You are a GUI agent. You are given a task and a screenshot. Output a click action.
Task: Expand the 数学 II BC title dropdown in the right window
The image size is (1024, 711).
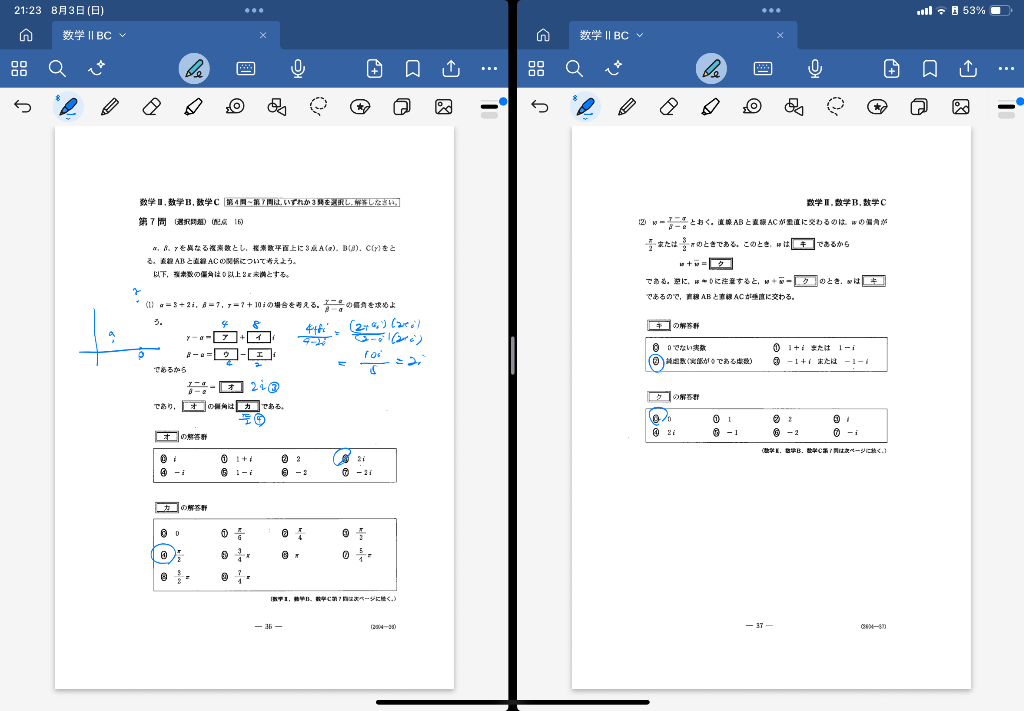tap(640, 35)
